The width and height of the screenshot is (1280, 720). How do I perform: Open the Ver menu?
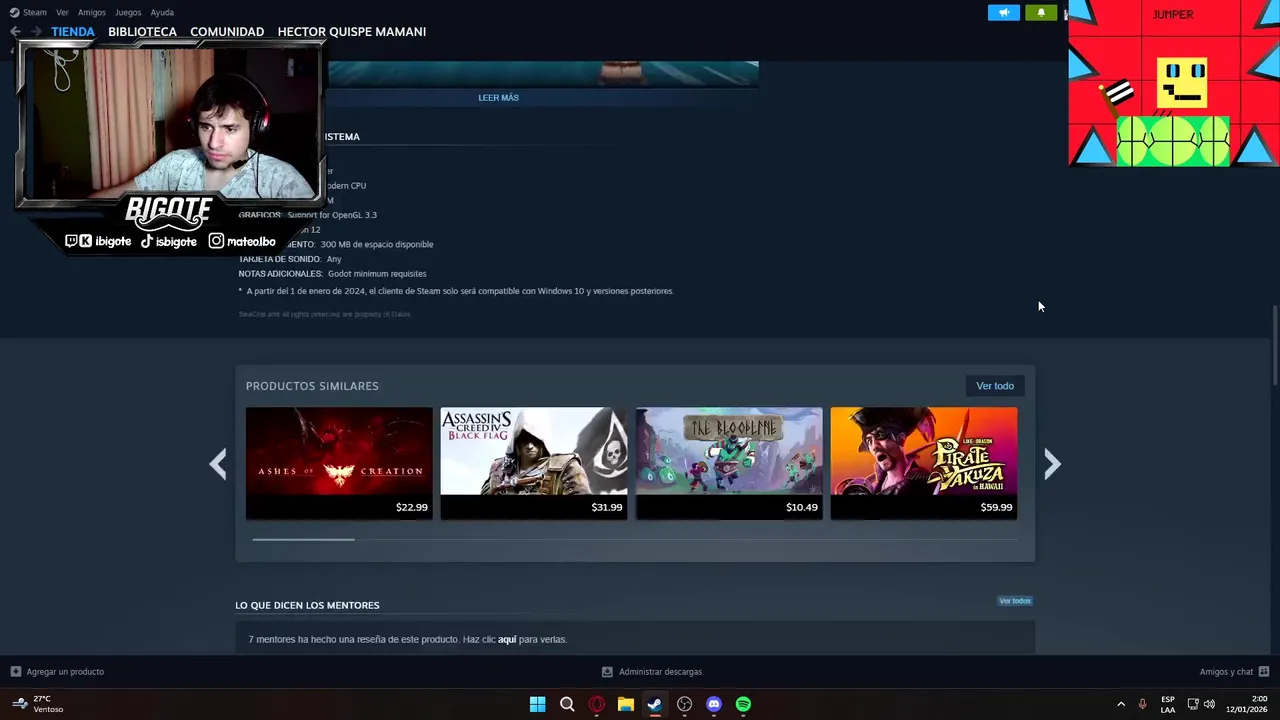pos(62,12)
